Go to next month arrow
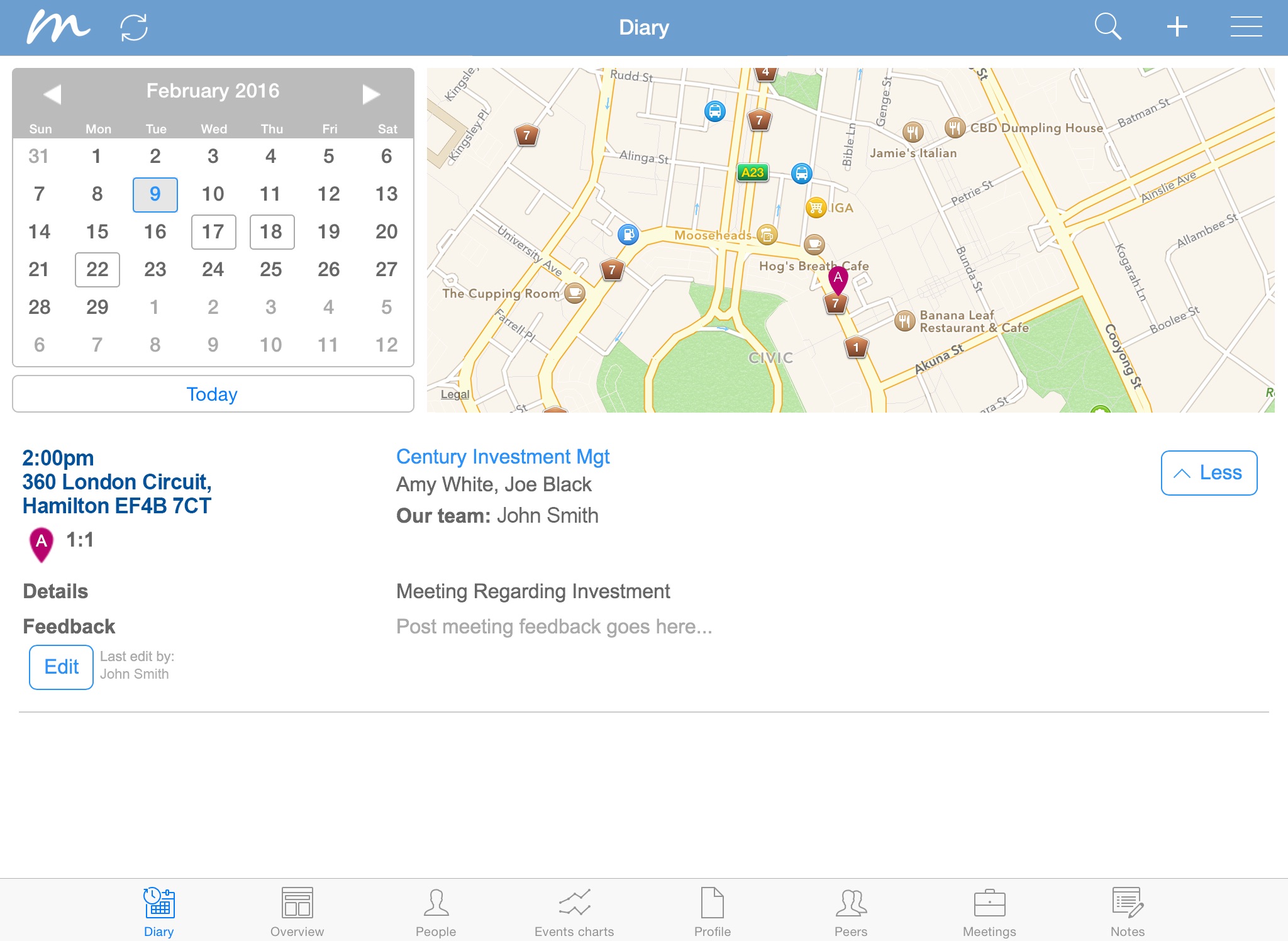Viewport: 1288px width, 941px height. tap(371, 94)
